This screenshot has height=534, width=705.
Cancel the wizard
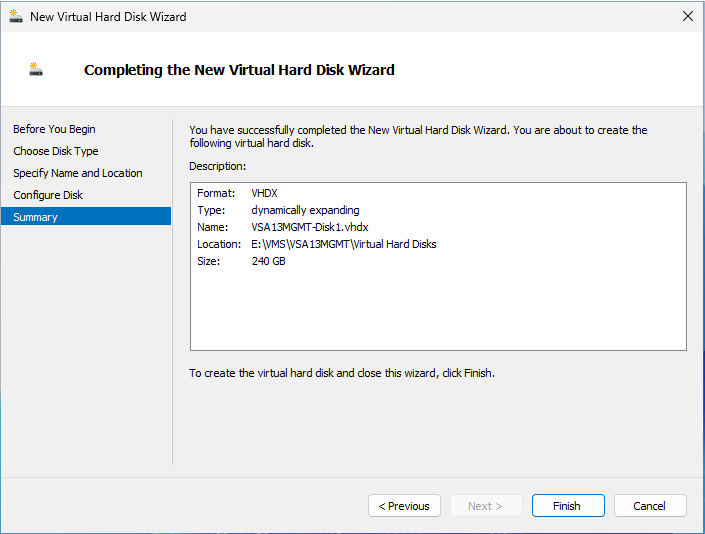pos(650,506)
